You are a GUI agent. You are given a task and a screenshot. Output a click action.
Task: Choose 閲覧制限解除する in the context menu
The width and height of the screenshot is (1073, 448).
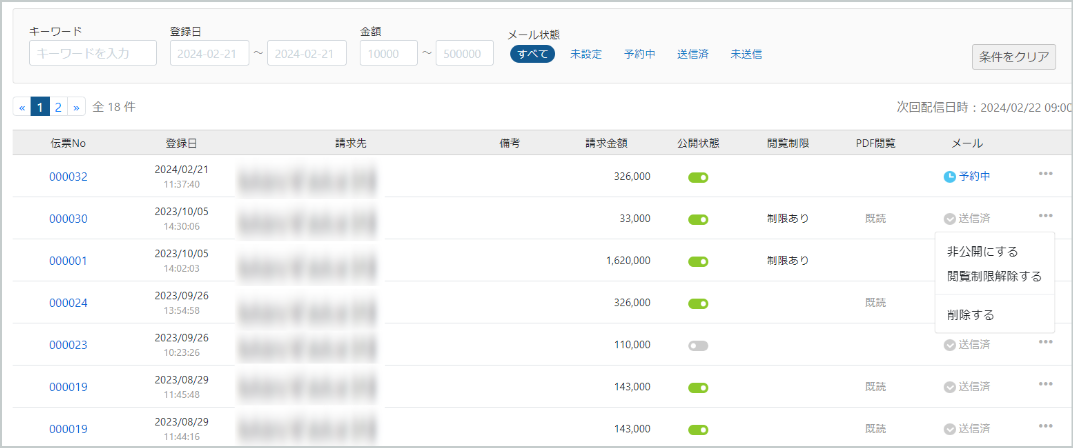click(994, 276)
